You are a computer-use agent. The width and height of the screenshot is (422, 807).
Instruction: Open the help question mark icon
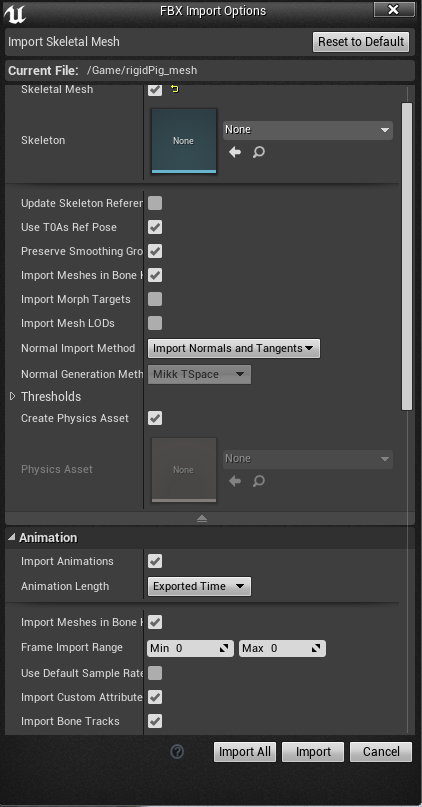point(177,752)
